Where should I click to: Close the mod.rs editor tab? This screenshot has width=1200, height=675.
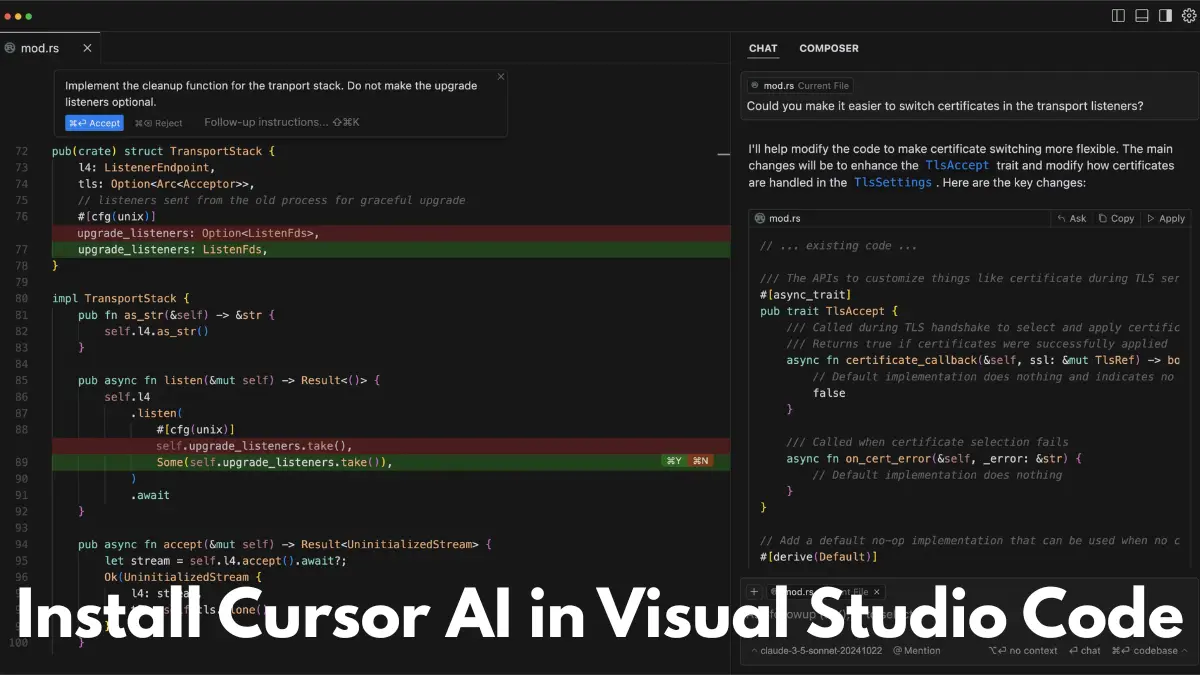[87, 48]
